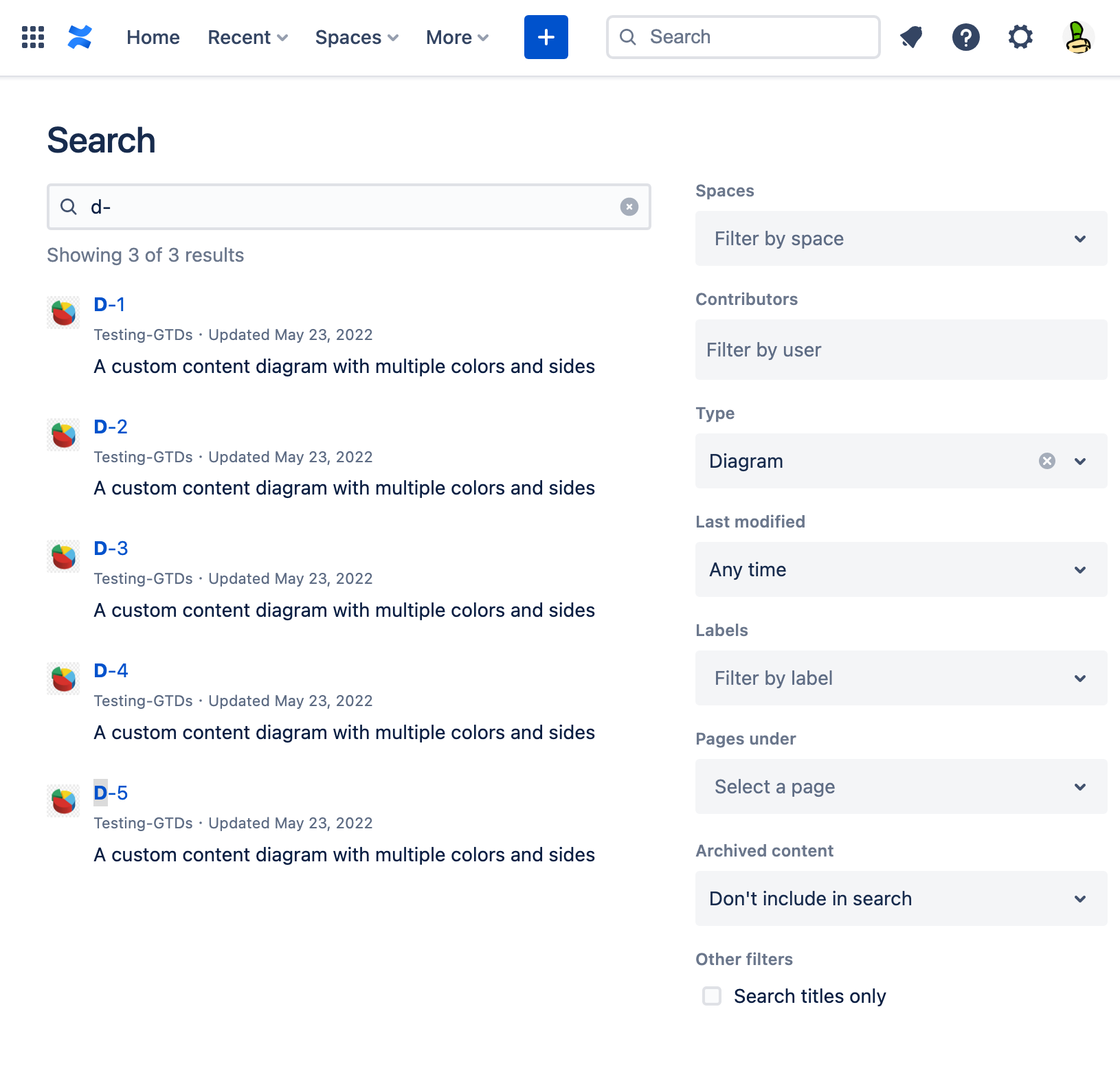The height and width of the screenshot is (1077, 1120).
Task: Open the user profile avatar
Action: click(1077, 37)
